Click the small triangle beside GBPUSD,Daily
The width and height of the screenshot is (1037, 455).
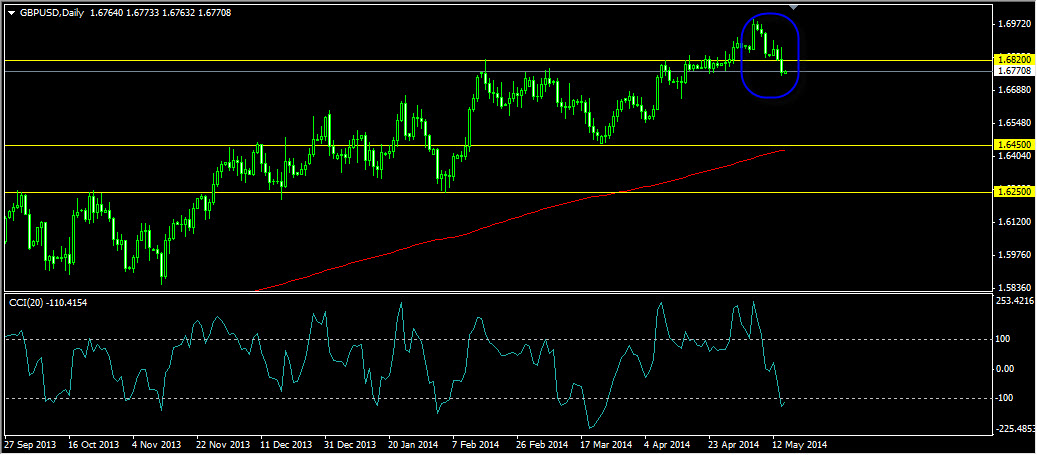pyautogui.click(x=11, y=13)
